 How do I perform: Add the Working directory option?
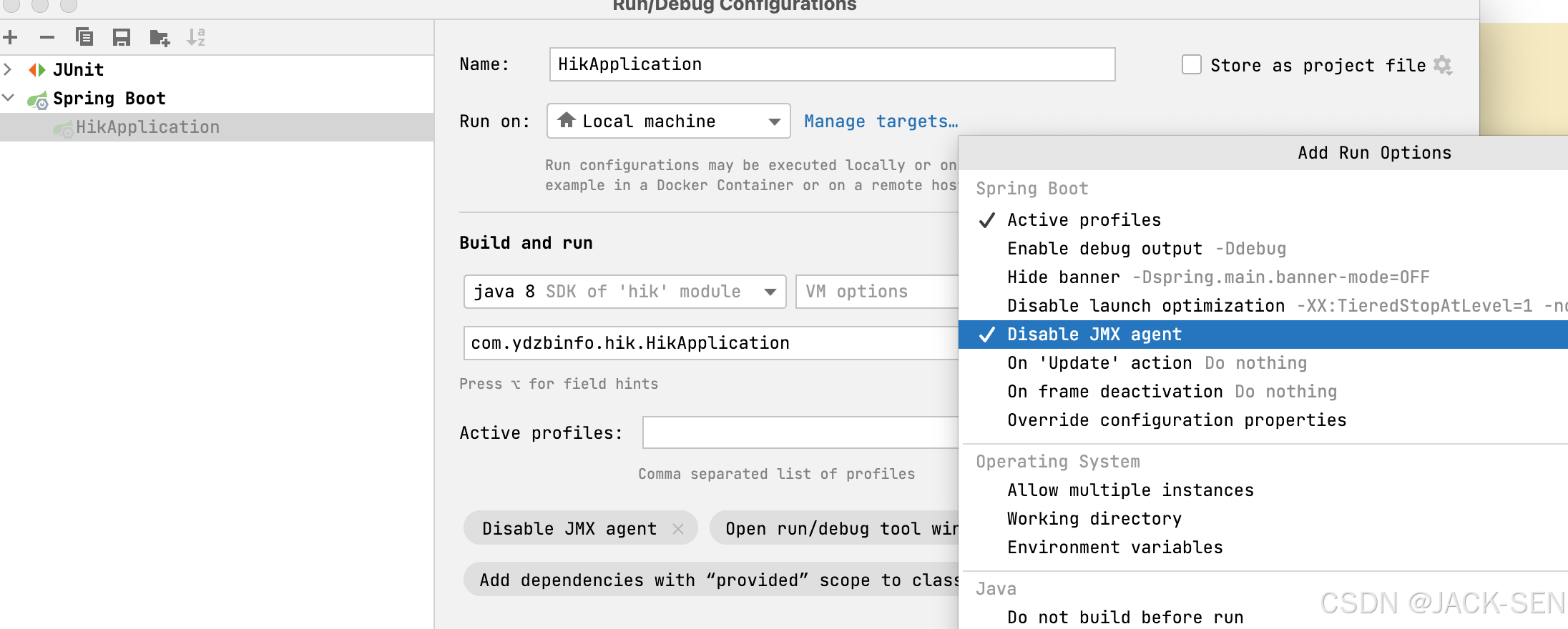pyautogui.click(x=1263, y=519)
